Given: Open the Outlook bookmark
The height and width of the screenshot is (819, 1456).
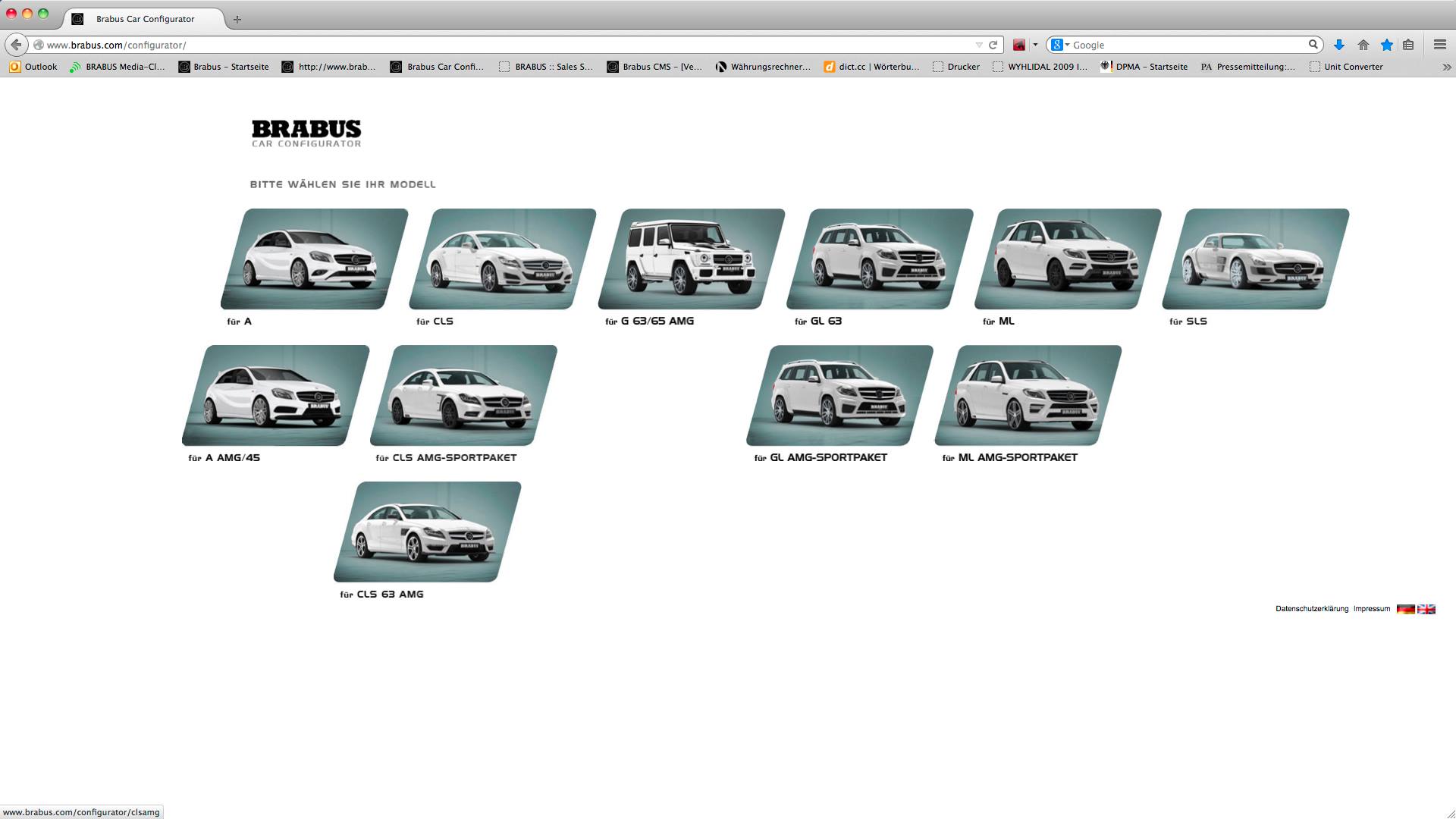Looking at the screenshot, I should tap(33, 67).
